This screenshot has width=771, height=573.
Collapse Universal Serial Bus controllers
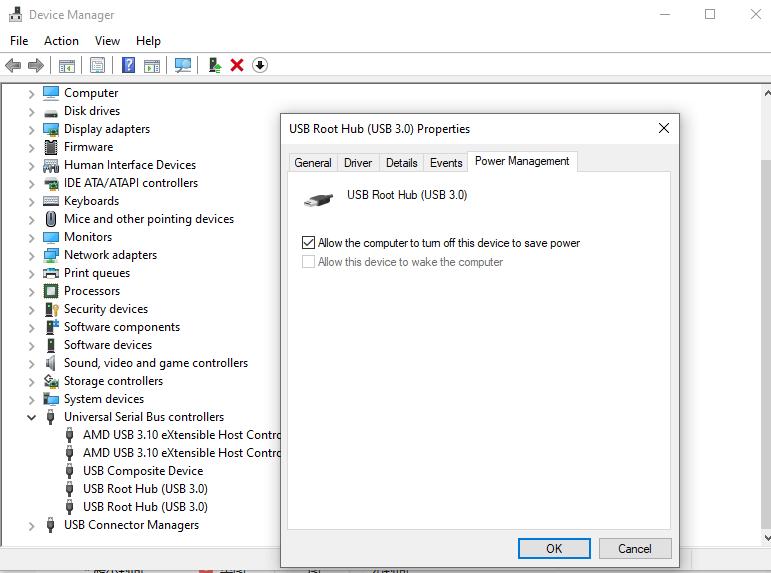tap(31, 418)
